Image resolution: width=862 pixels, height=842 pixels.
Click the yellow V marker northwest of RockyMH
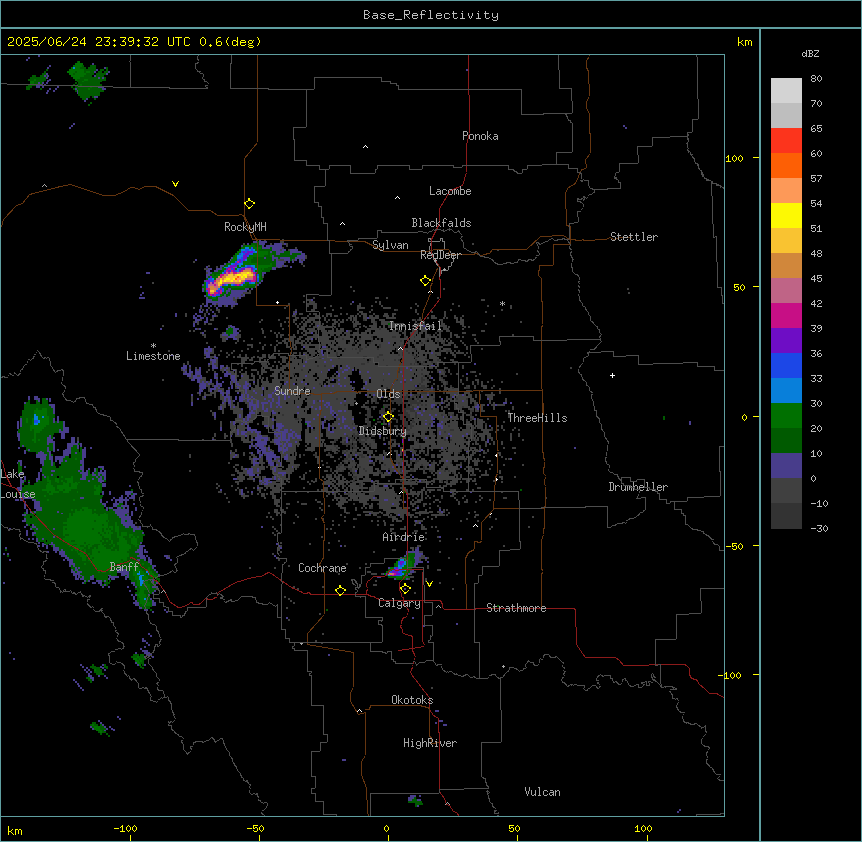pos(175,184)
